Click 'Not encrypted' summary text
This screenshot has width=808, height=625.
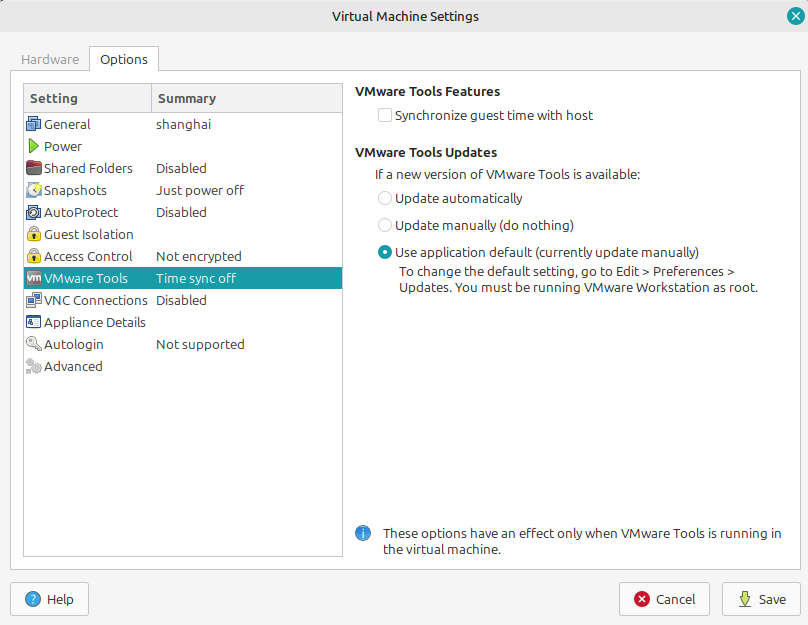point(199,256)
